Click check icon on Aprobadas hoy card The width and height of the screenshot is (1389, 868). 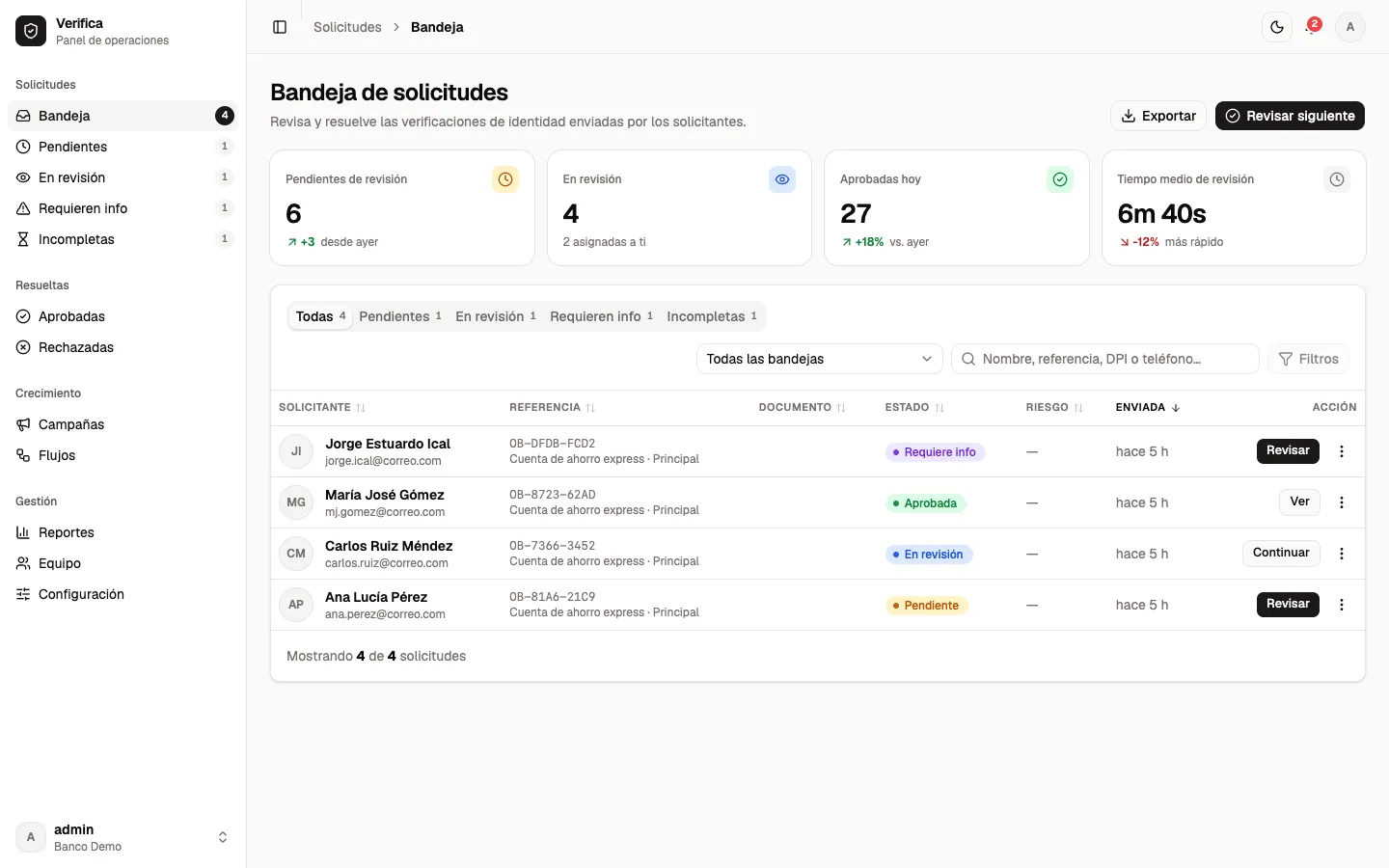(x=1060, y=179)
